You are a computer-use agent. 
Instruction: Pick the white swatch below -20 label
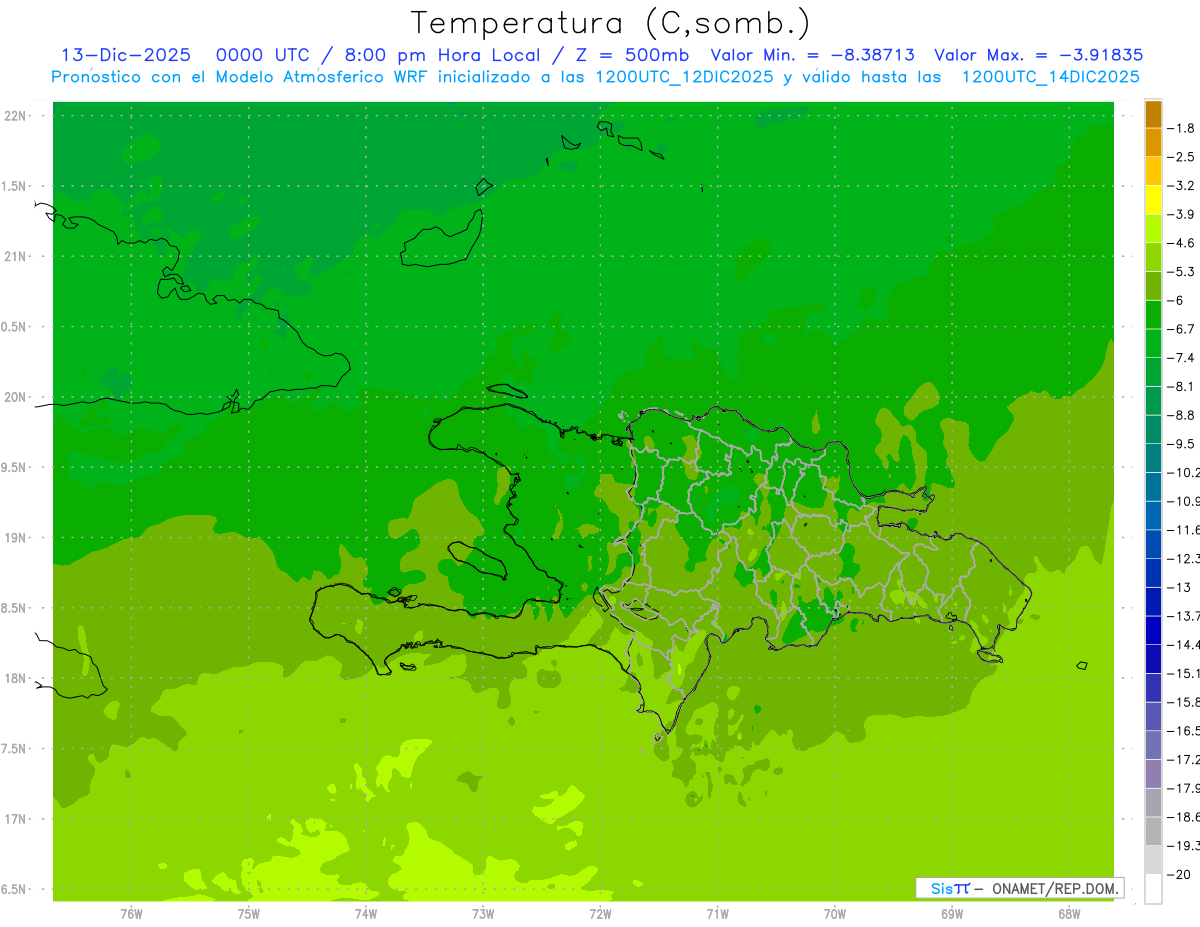pos(1153,888)
